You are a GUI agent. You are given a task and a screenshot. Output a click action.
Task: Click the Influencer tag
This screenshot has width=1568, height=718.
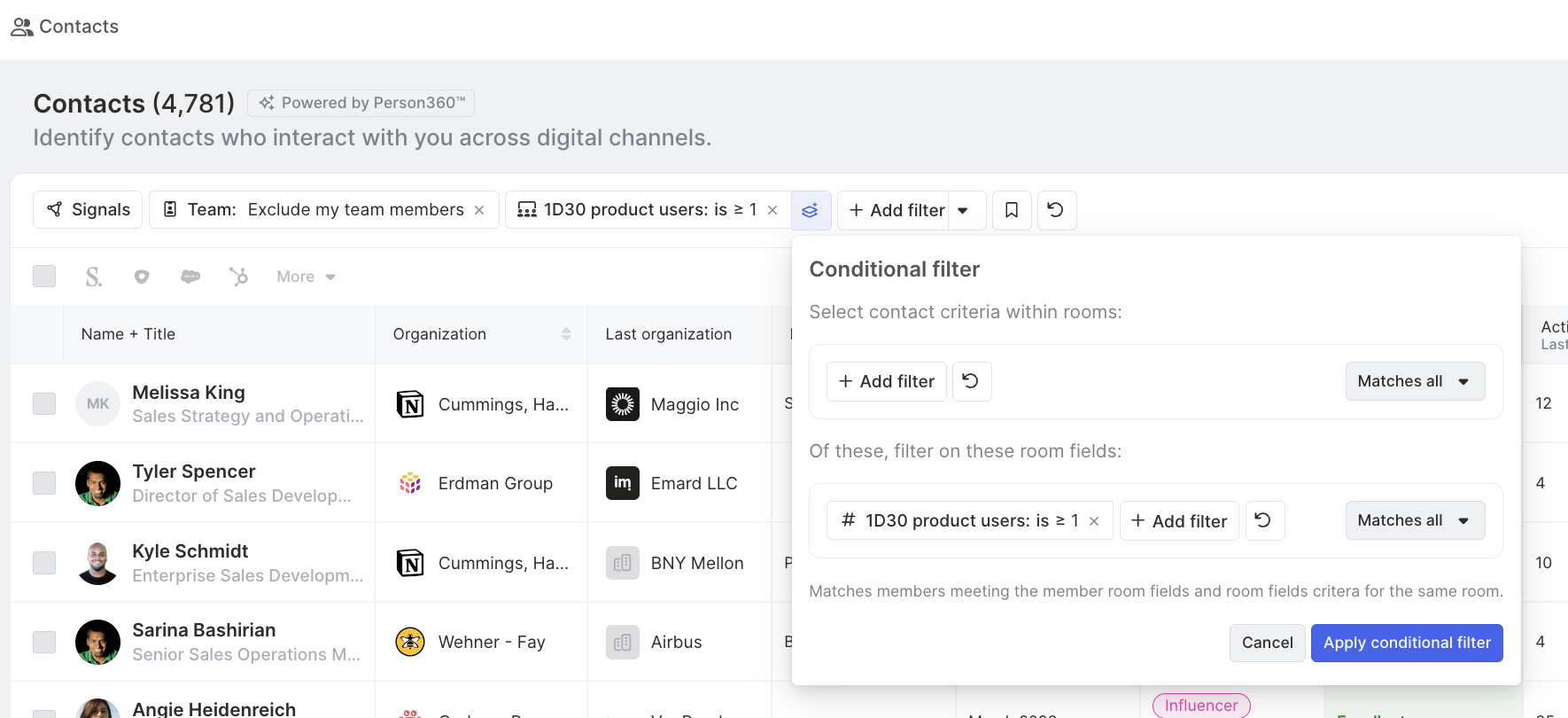(1201, 706)
